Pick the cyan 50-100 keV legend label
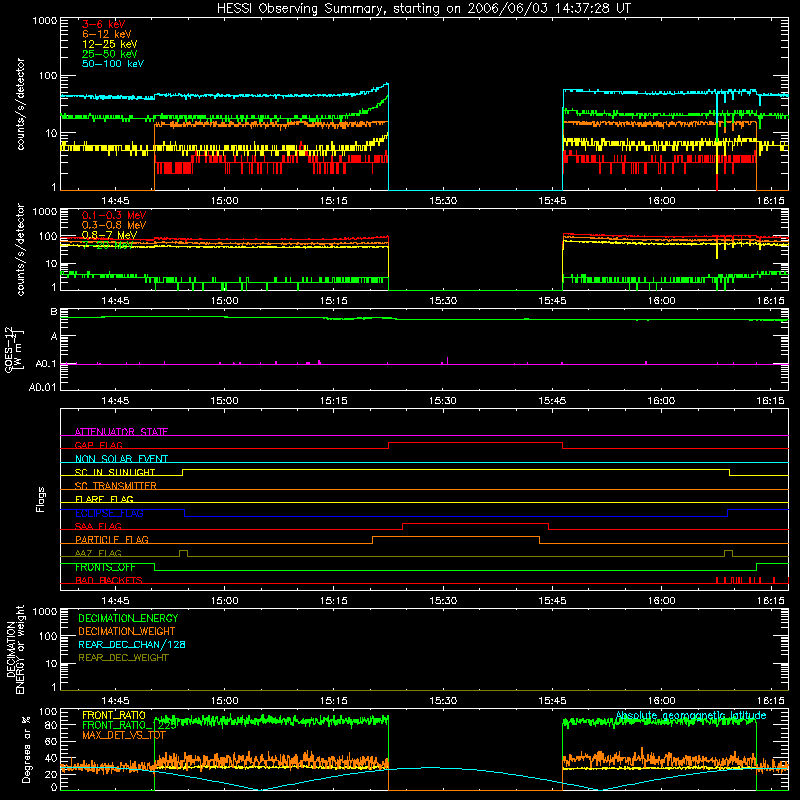Viewport: 800px width, 800px height. 113,63
